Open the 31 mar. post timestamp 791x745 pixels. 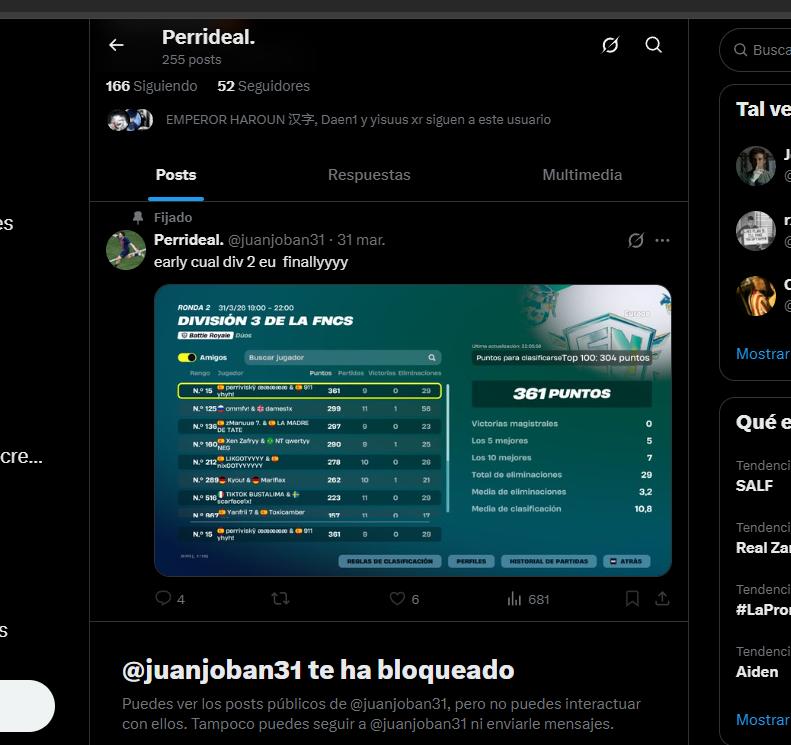(361, 240)
